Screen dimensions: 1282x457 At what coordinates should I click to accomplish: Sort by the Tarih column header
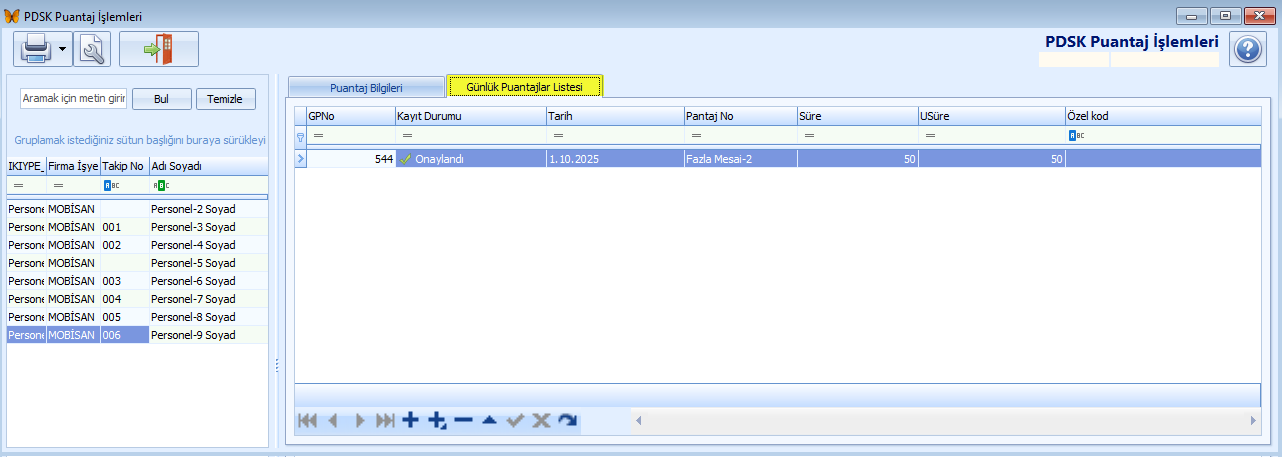click(614, 116)
